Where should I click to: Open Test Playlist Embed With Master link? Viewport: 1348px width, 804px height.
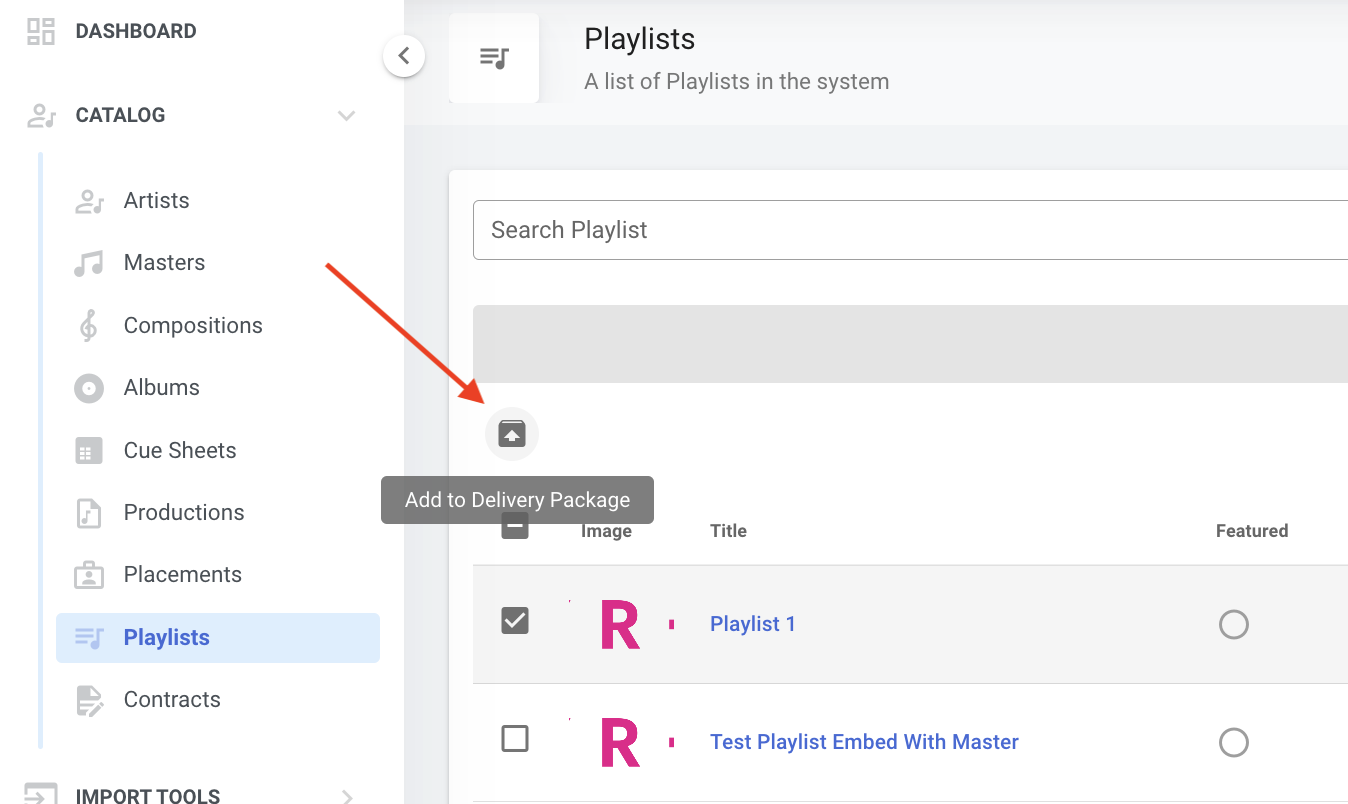coord(864,742)
